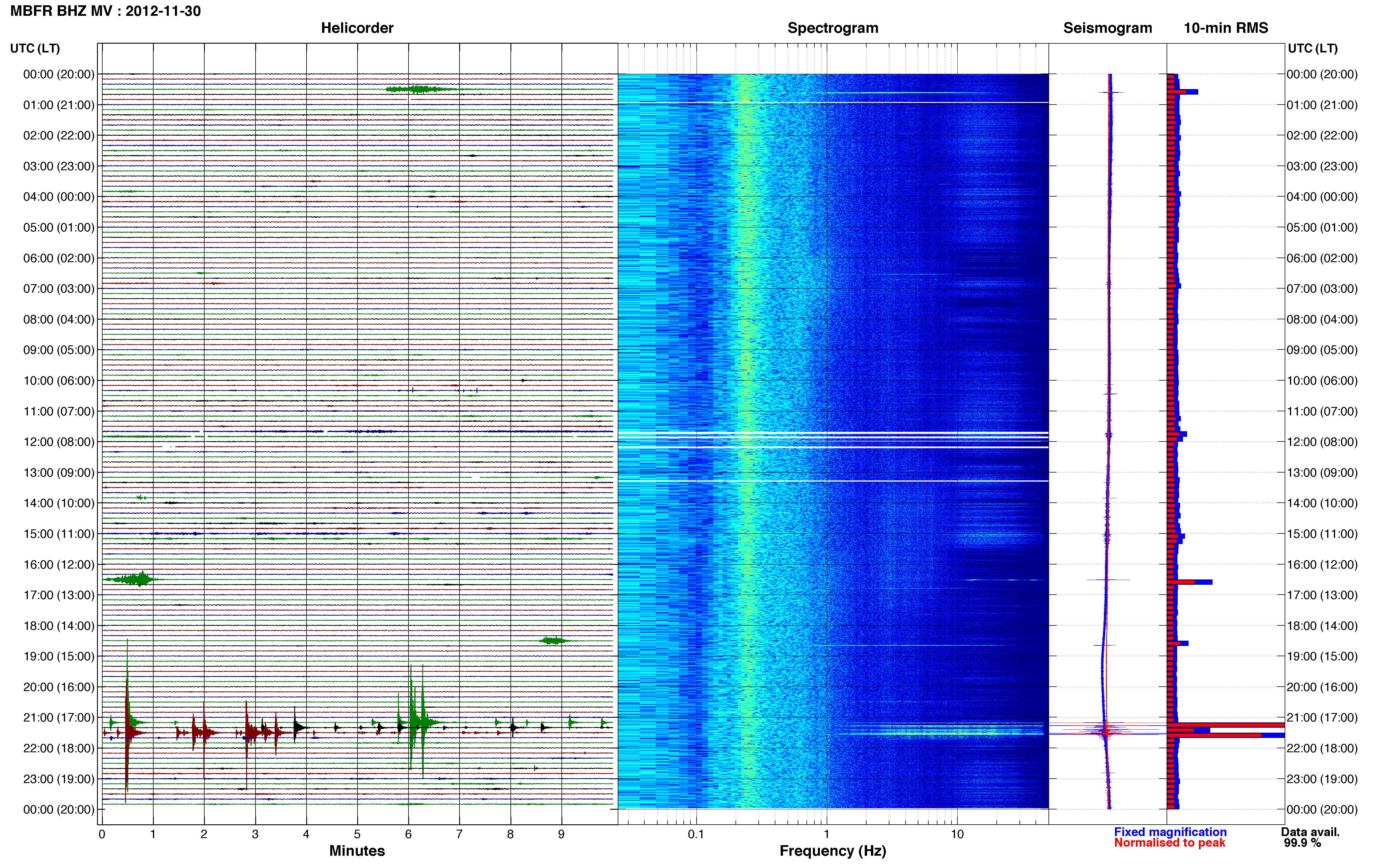
Task: Click the right-axis time label 01:00 (21:00)
Action: coord(1322,105)
